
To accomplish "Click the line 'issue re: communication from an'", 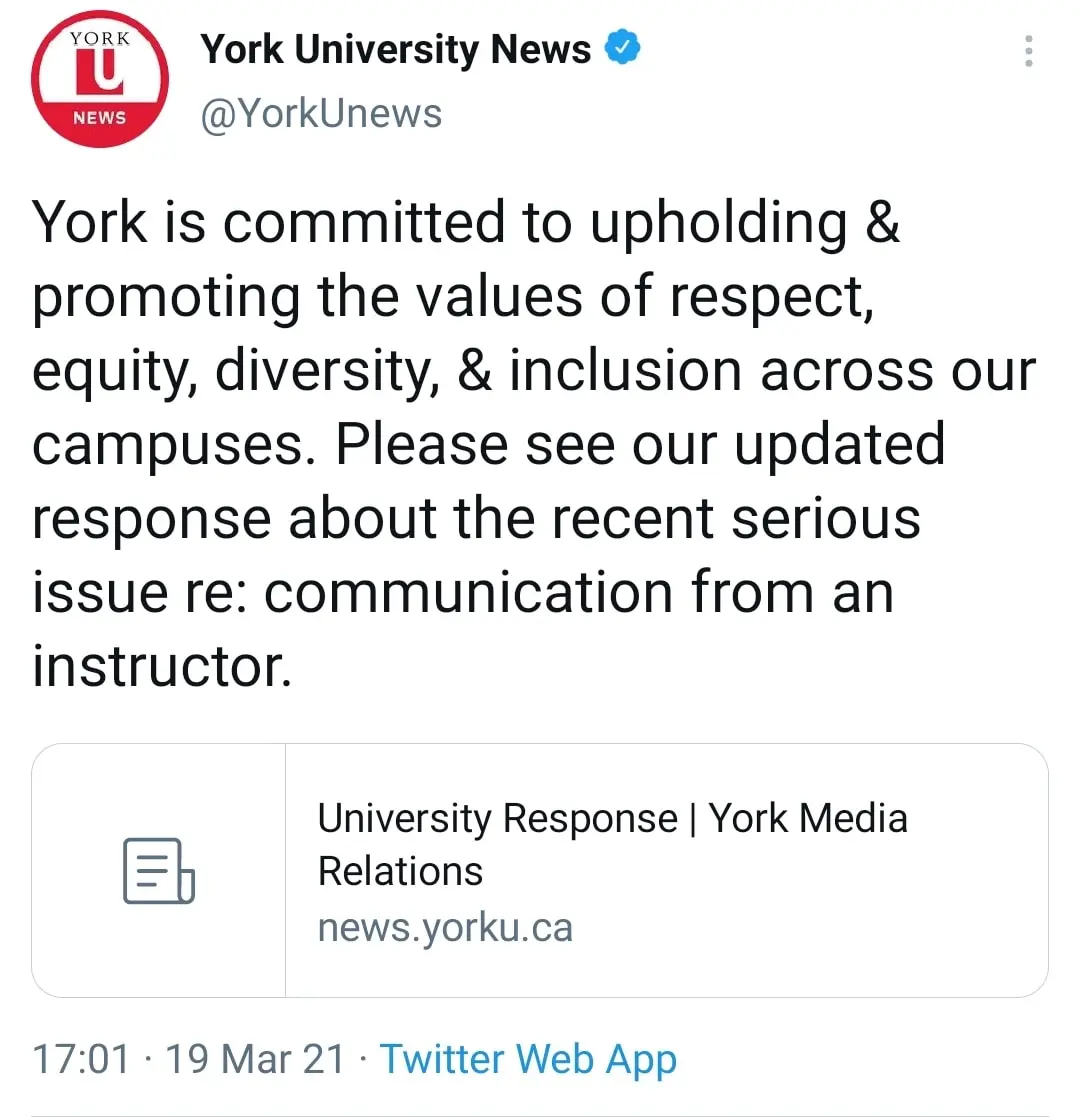I will tap(462, 592).
